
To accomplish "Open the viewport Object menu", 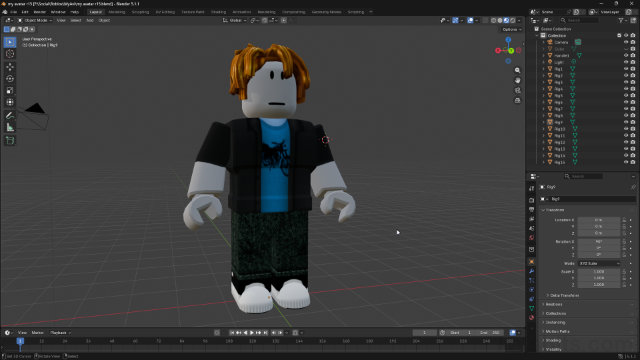I will click(x=104, y=20).
